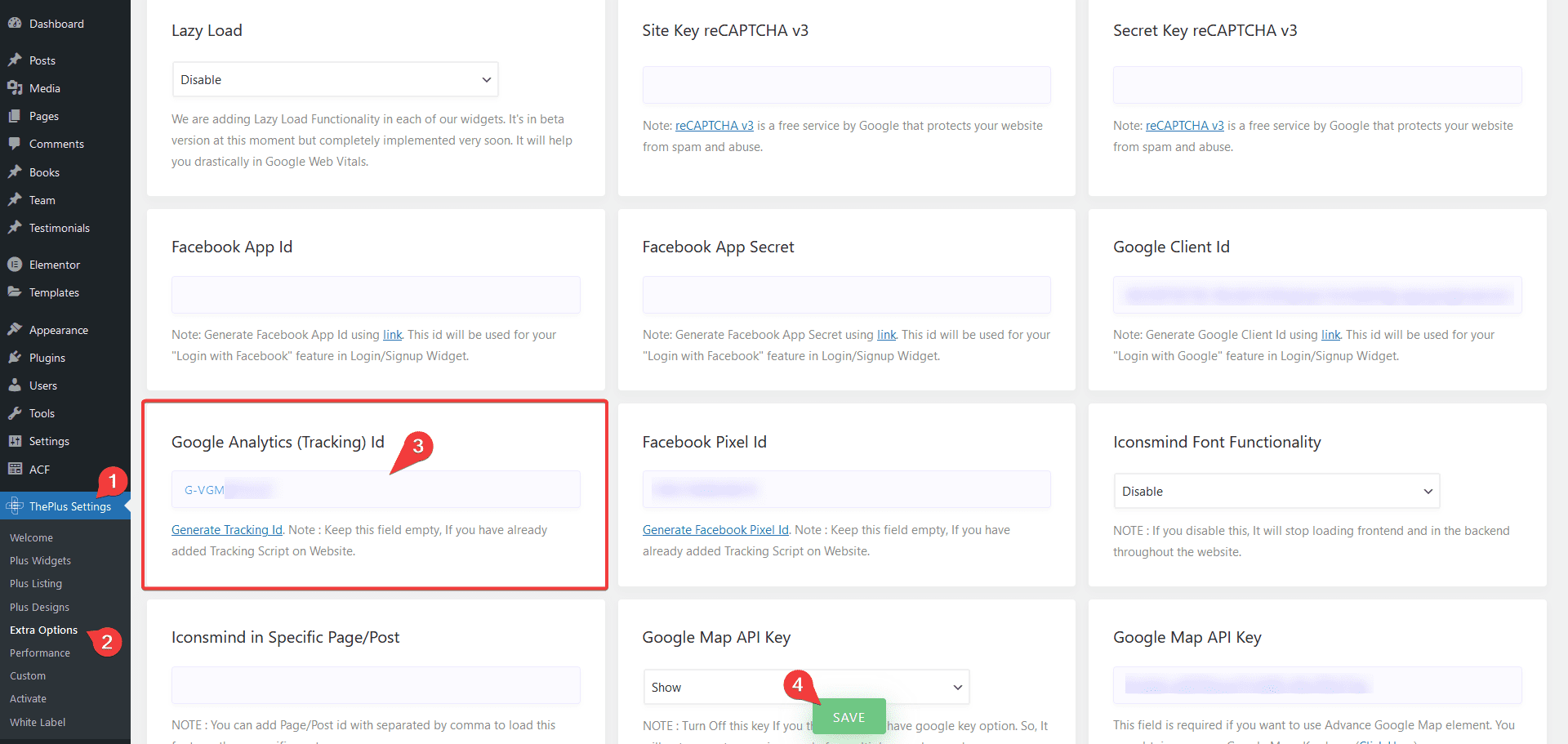Focus the Google Client Id field
This screenshot has height=744, width=1568.
1317,295
